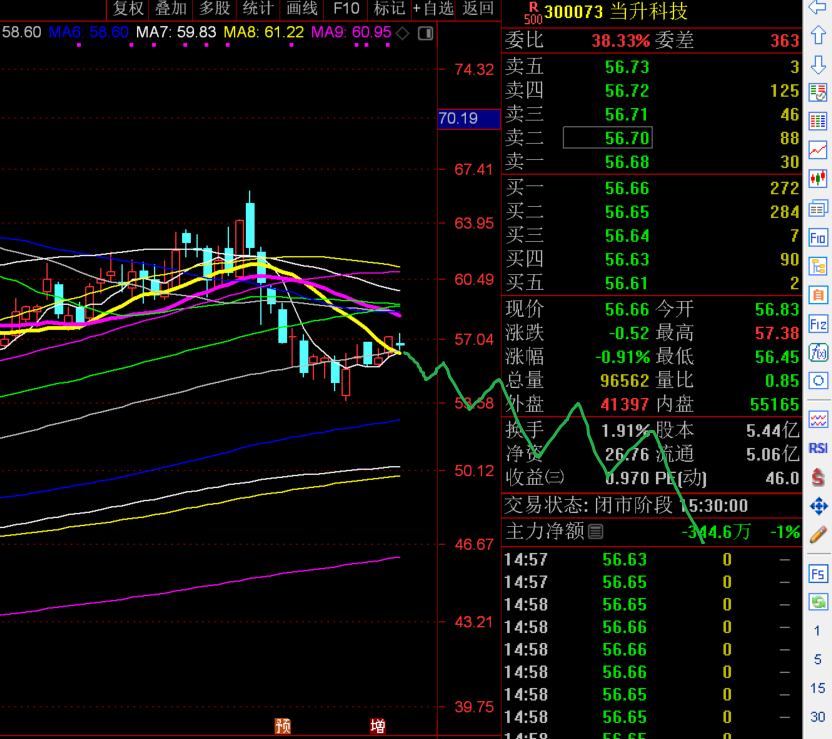Click the 最低 value 56.45

pyautogui.click(x=777, y=357)
